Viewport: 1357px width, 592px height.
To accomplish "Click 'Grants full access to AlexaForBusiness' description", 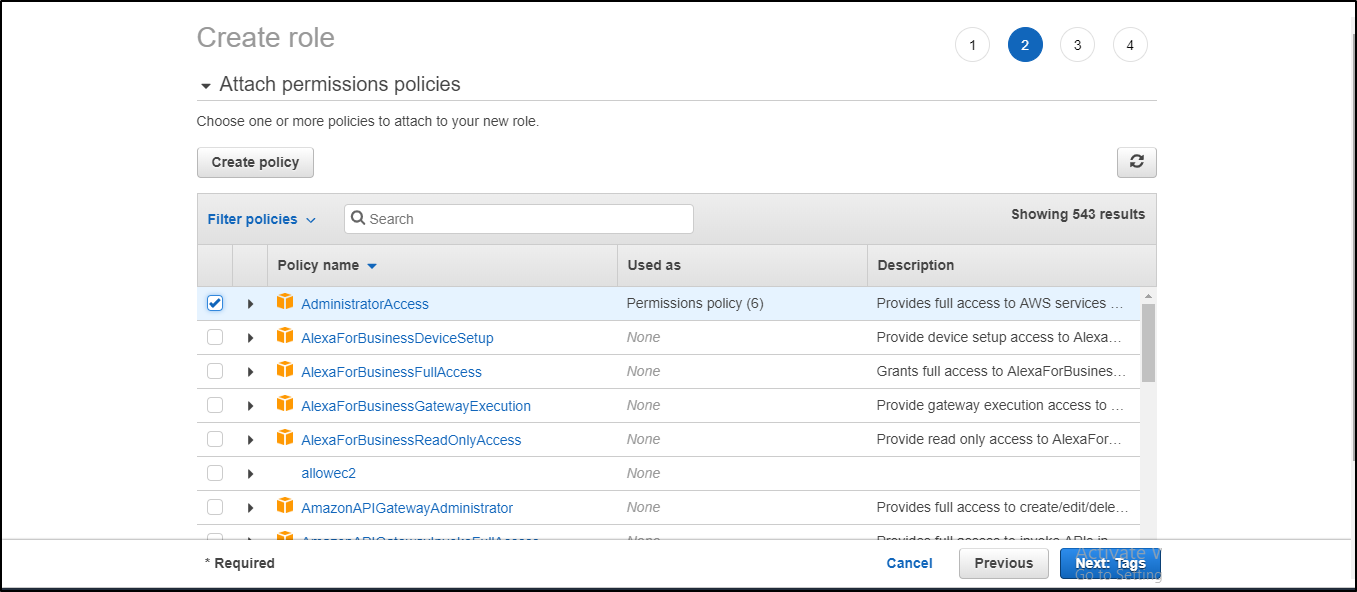I will [1000, 371].
